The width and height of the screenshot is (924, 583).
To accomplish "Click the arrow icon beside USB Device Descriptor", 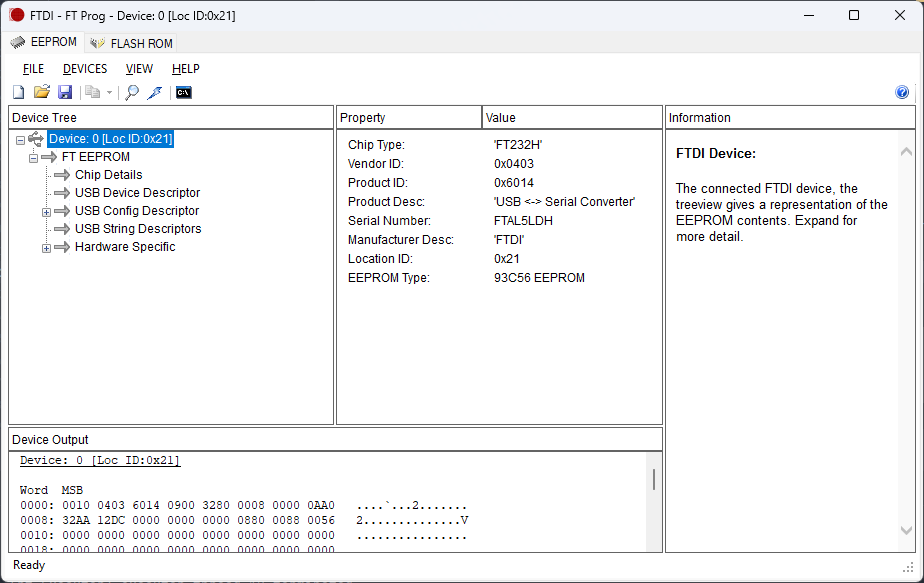I will click(62, 193).
